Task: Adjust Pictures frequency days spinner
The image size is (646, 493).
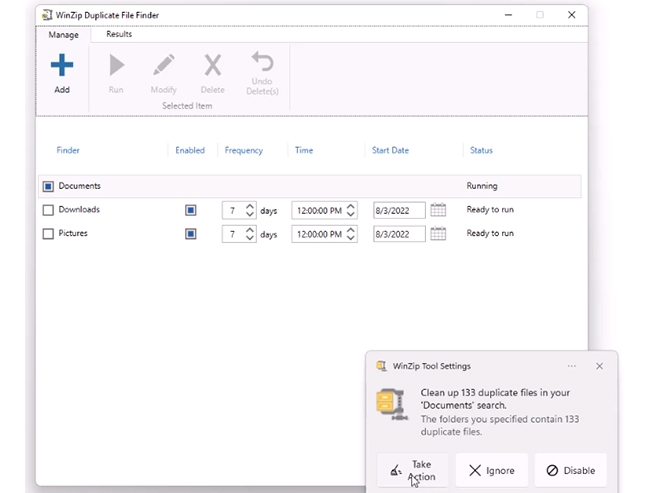Action: click(250, 234)
